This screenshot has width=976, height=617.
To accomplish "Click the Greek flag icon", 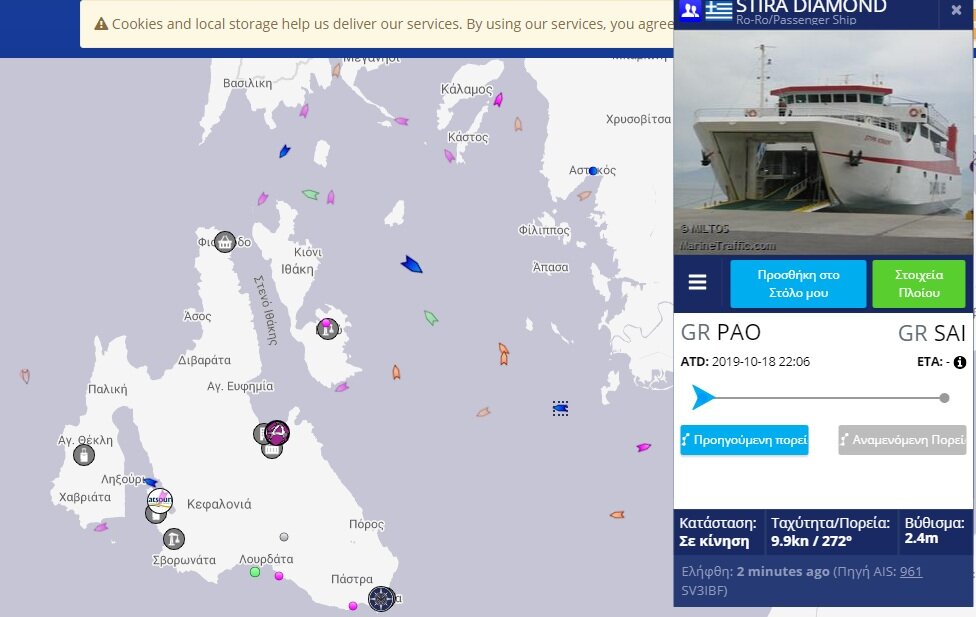I will click(718, 11).
